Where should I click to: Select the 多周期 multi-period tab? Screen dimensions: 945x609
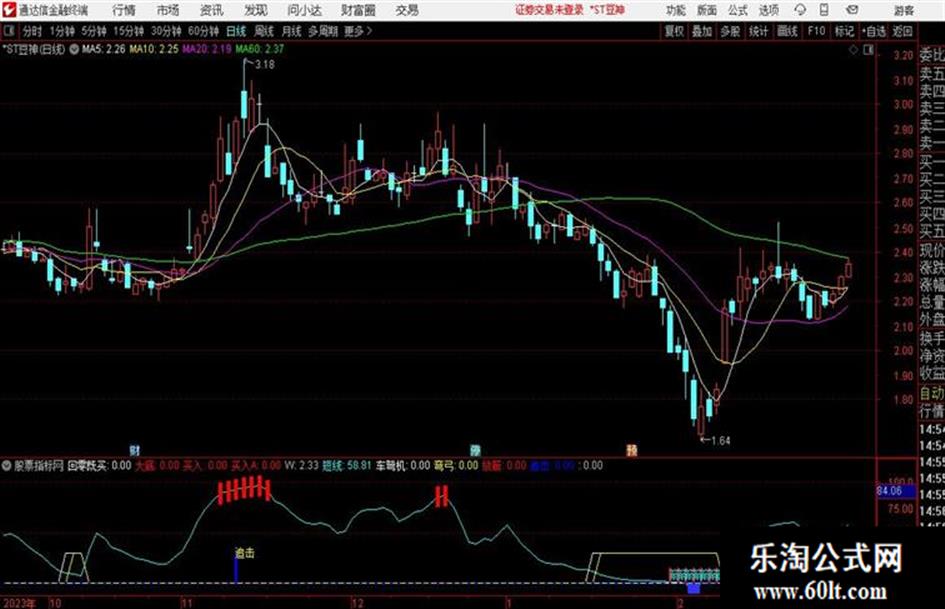(323, 31)
